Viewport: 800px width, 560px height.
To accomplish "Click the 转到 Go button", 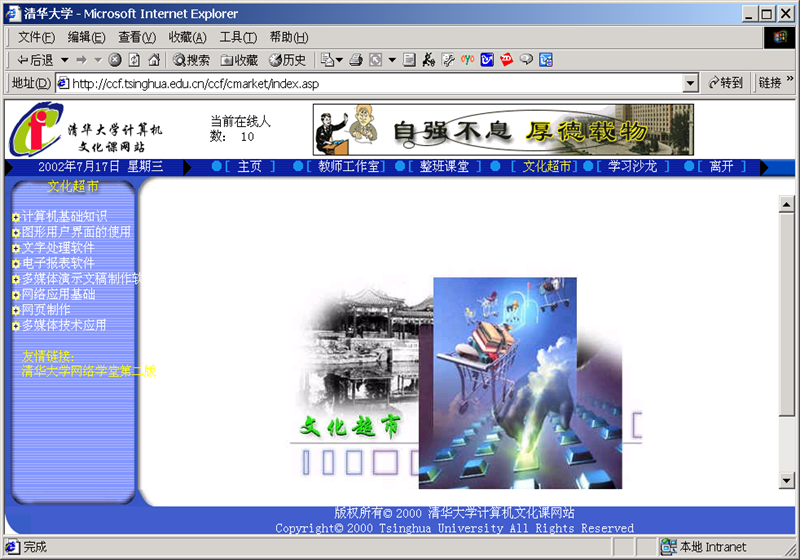I will 726,83.
